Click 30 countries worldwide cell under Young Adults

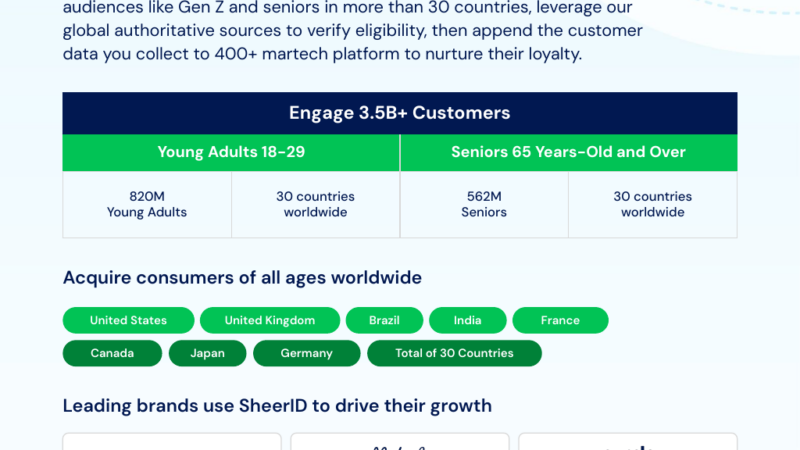point(315,204)
